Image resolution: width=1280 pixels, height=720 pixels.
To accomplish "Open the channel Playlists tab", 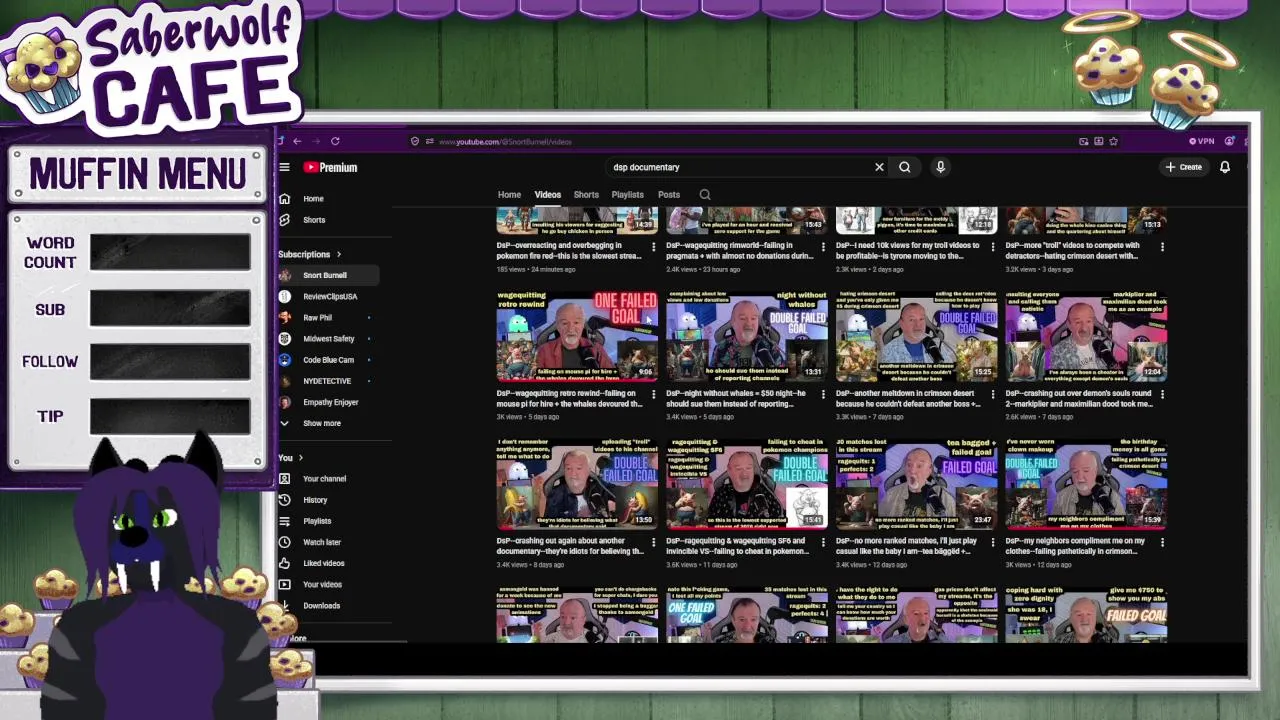I will pos(627,195).
